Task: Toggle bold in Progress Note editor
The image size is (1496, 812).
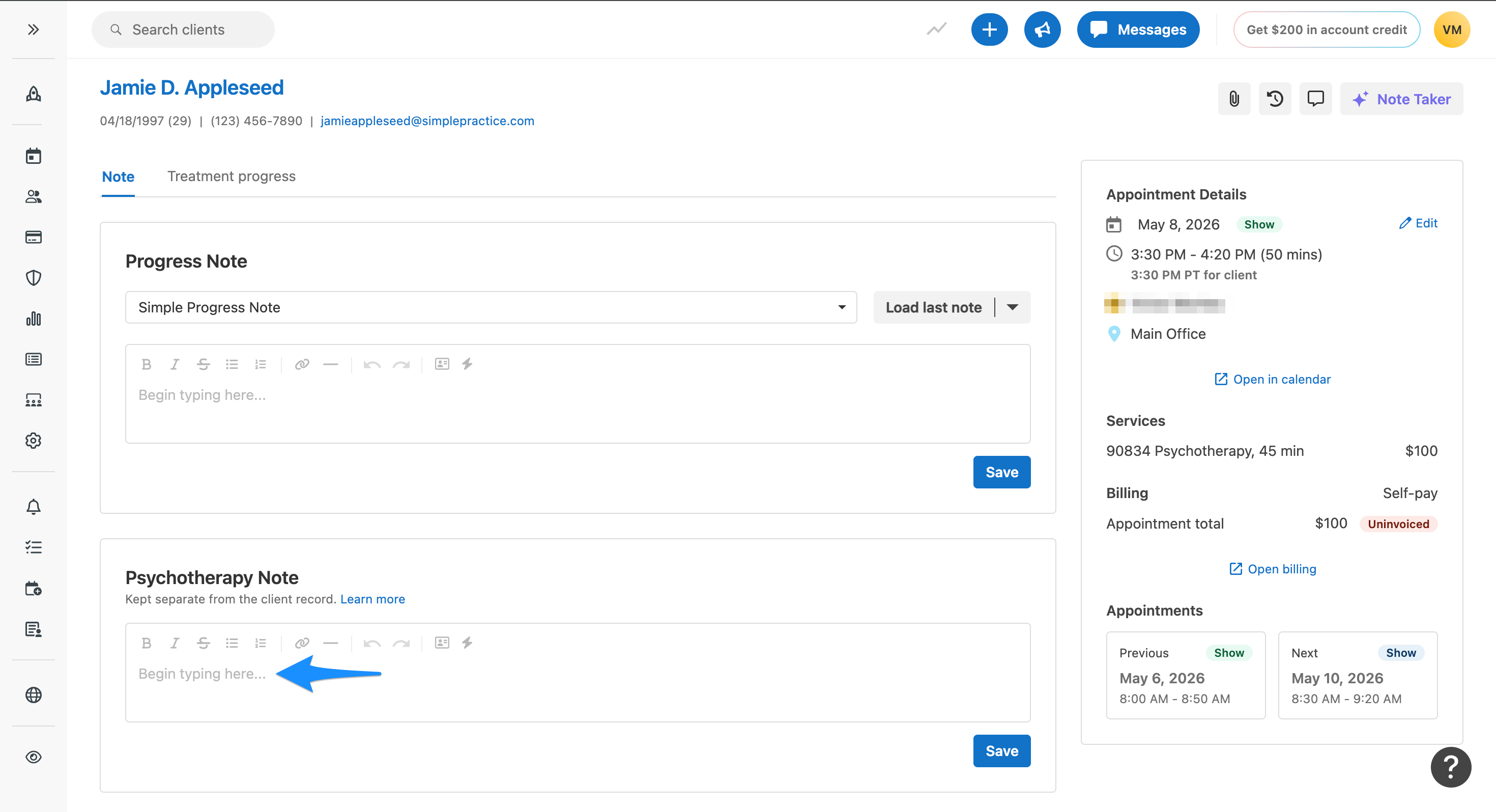Action: (x=147, y=364)
